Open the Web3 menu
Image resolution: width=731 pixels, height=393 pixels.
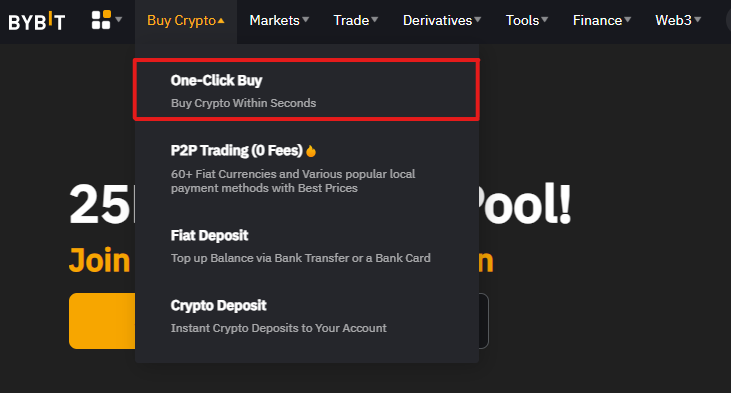tap(678, 21)
